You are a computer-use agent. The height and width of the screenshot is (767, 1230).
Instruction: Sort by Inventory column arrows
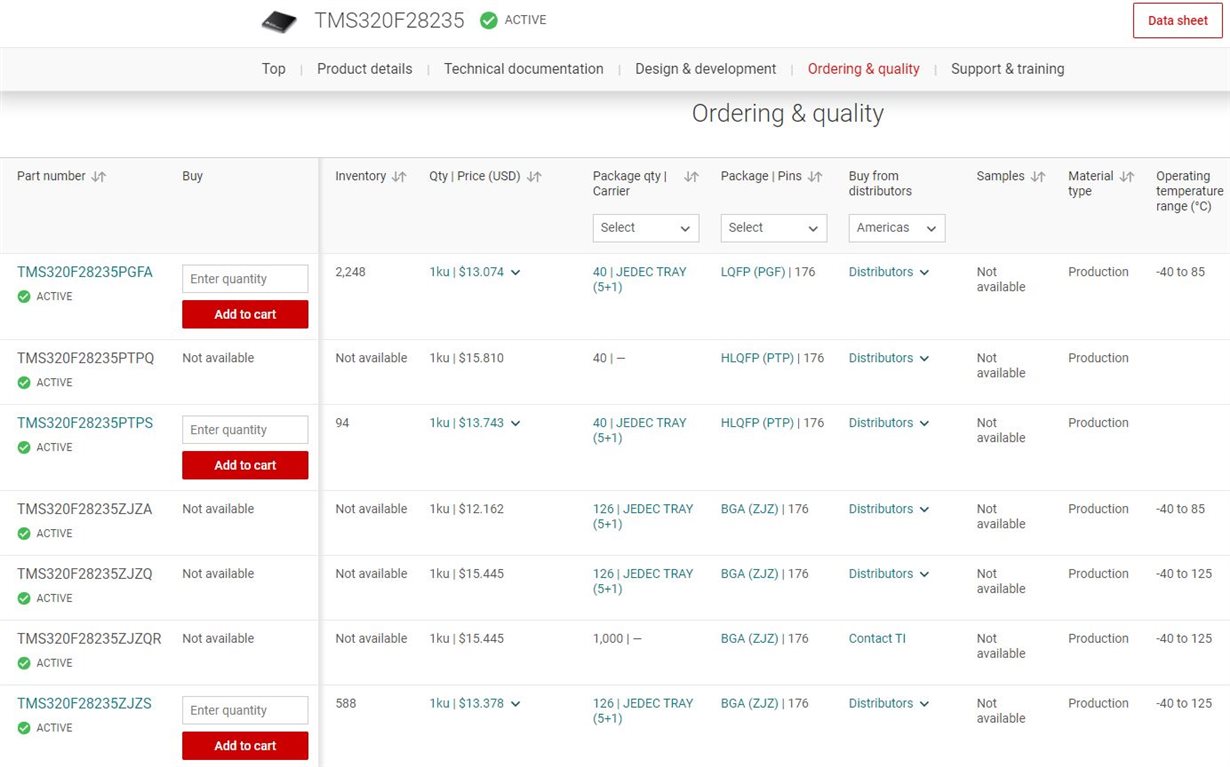point(399,176)
